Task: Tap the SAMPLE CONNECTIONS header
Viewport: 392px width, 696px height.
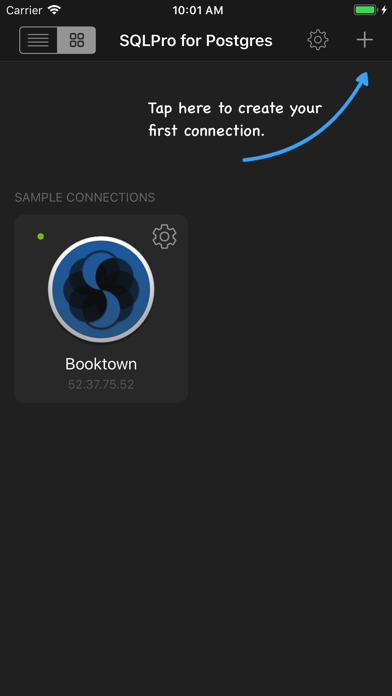Action: tap(85, 198)
